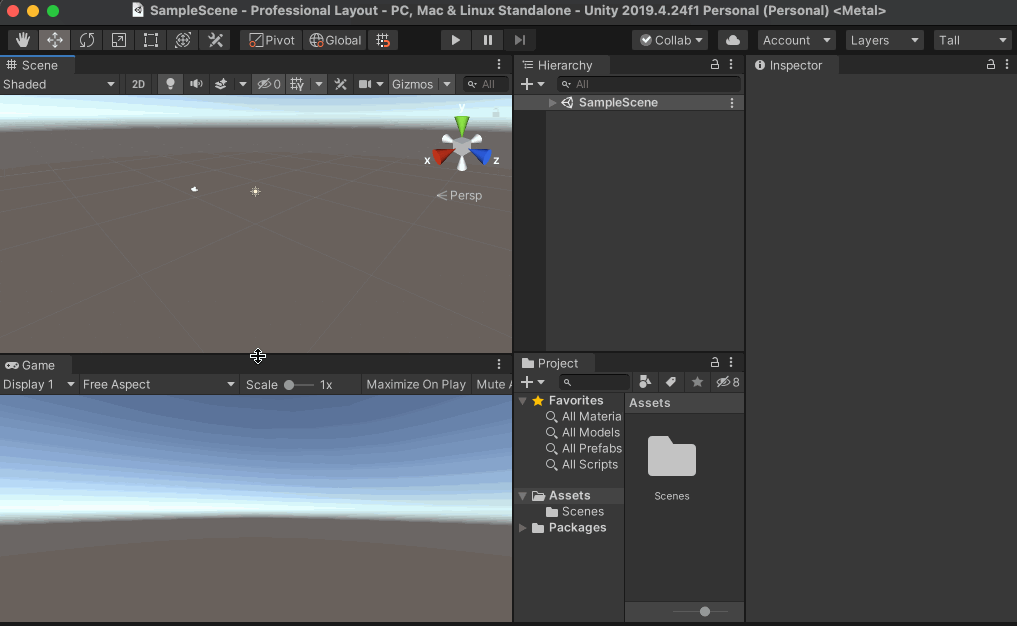The height and width of the screenshot is (626, 1017).
Task: Open cloud Services window
Action: [733, 40]
